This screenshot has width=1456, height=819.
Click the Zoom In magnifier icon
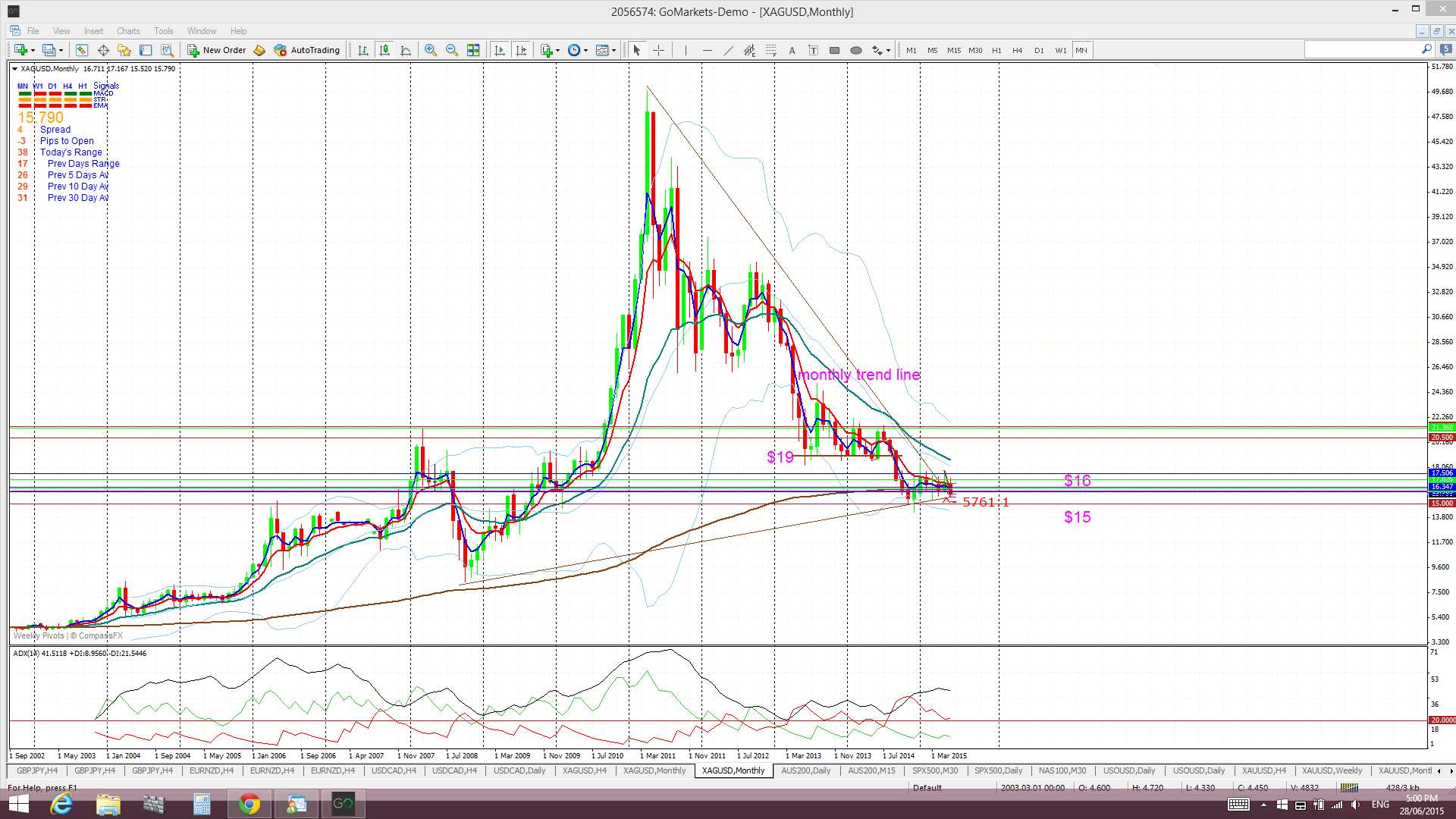(431, 50)
